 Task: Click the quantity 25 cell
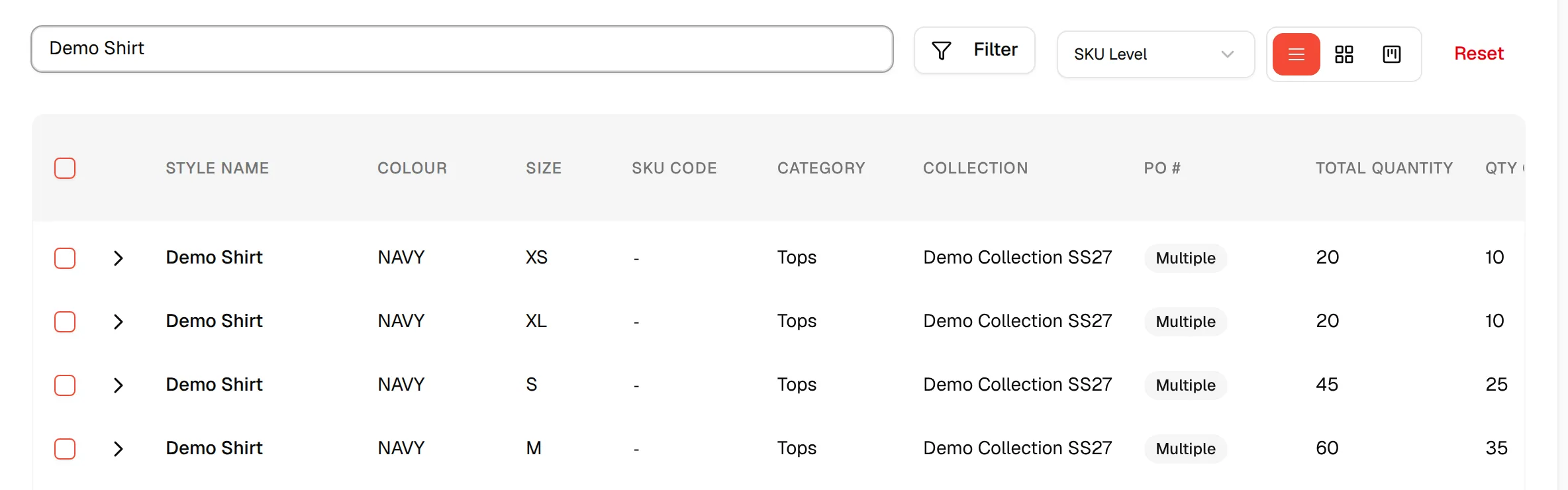1496,385
